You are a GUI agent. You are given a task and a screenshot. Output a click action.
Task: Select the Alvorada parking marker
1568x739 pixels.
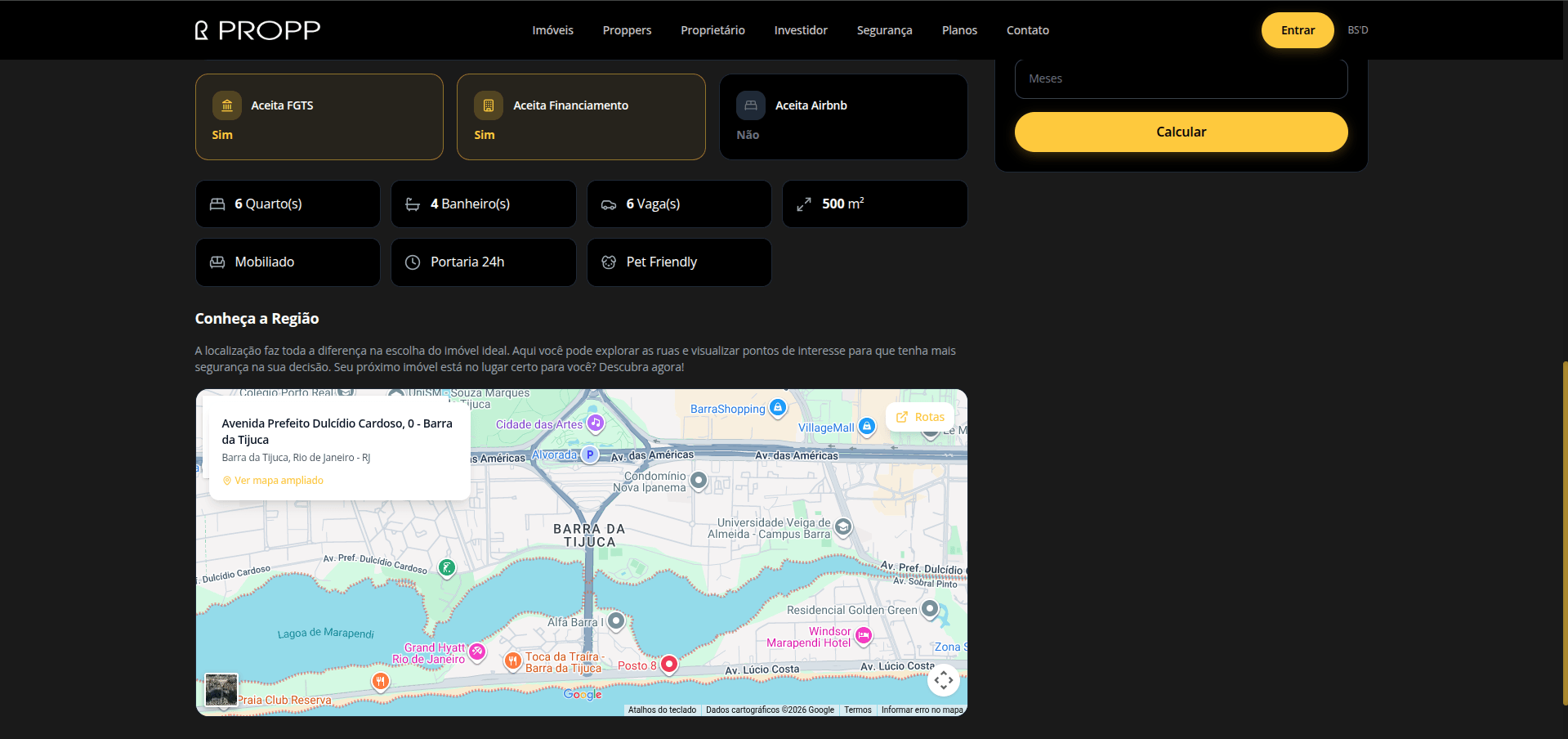click(590, 455)
